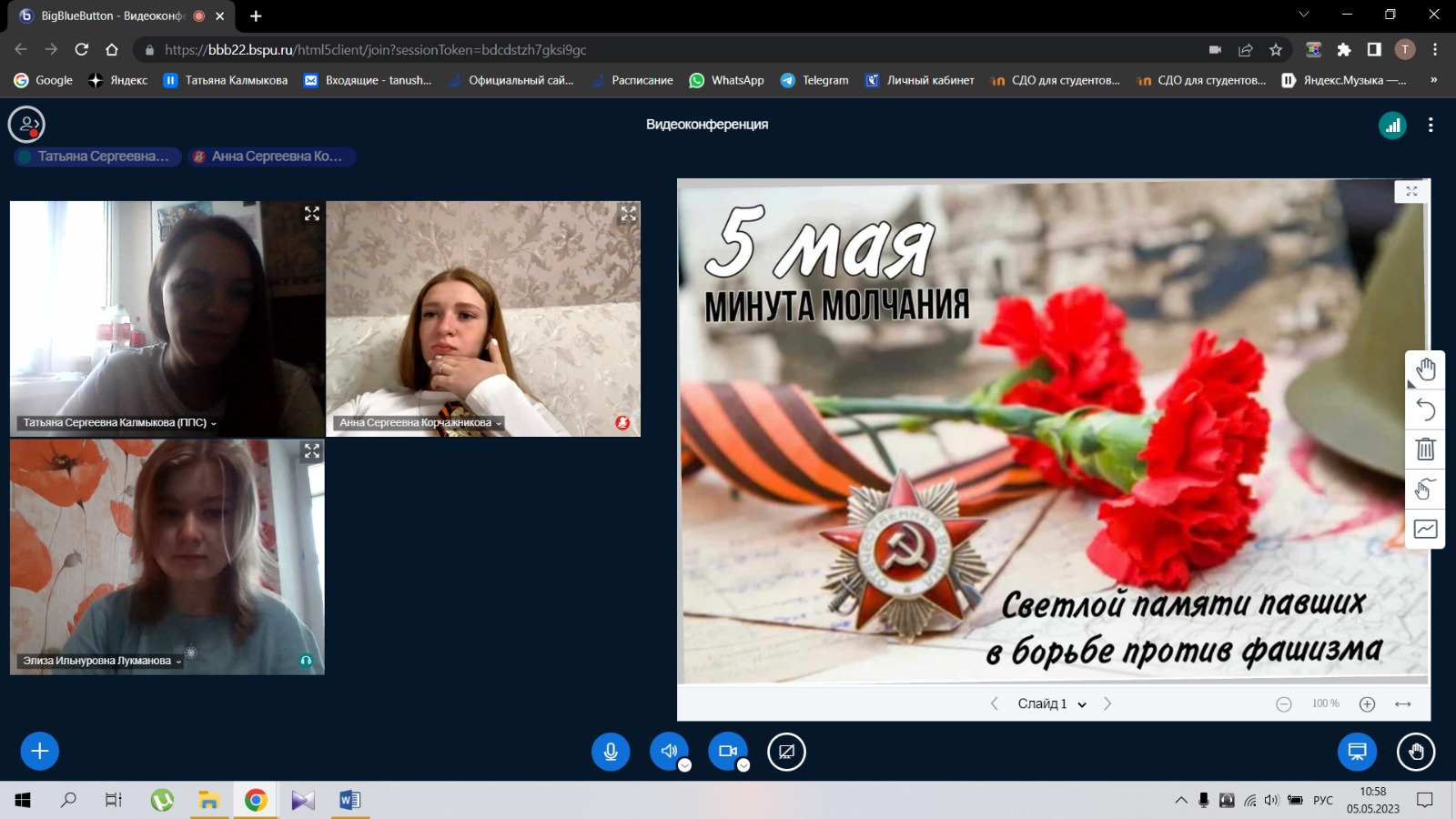Open the three-dot options menu of the conference
1456x819 pixels.
tap(1431, 126)
